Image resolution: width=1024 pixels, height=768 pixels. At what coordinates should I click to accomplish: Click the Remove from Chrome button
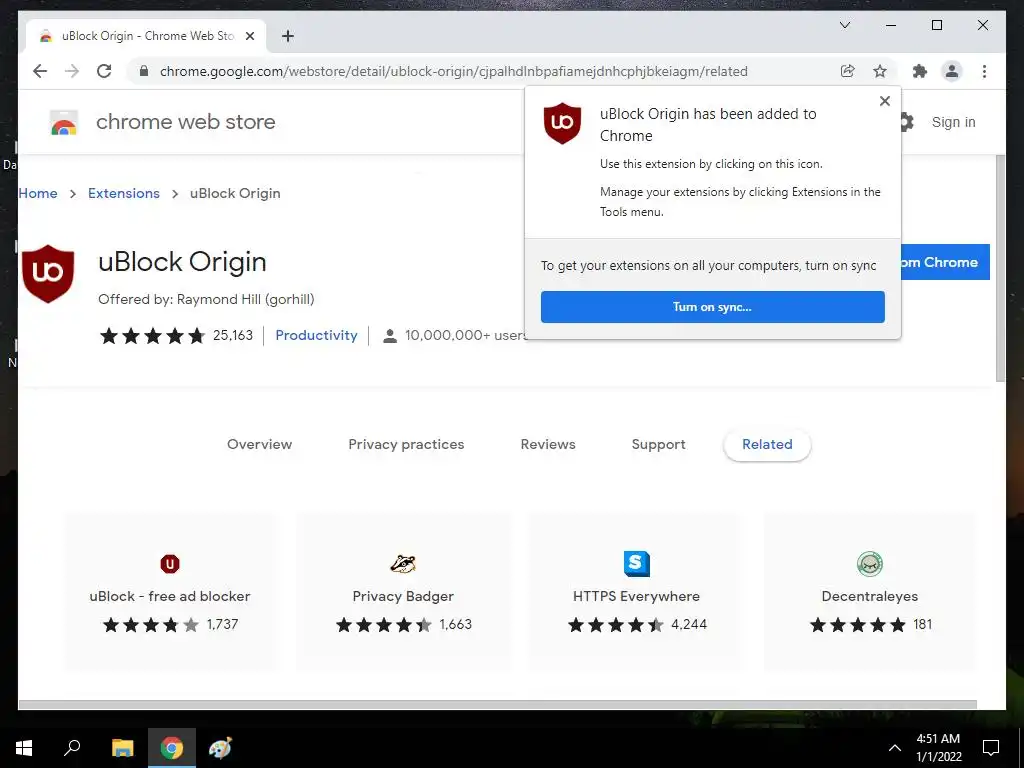click(x=945, y=263)
